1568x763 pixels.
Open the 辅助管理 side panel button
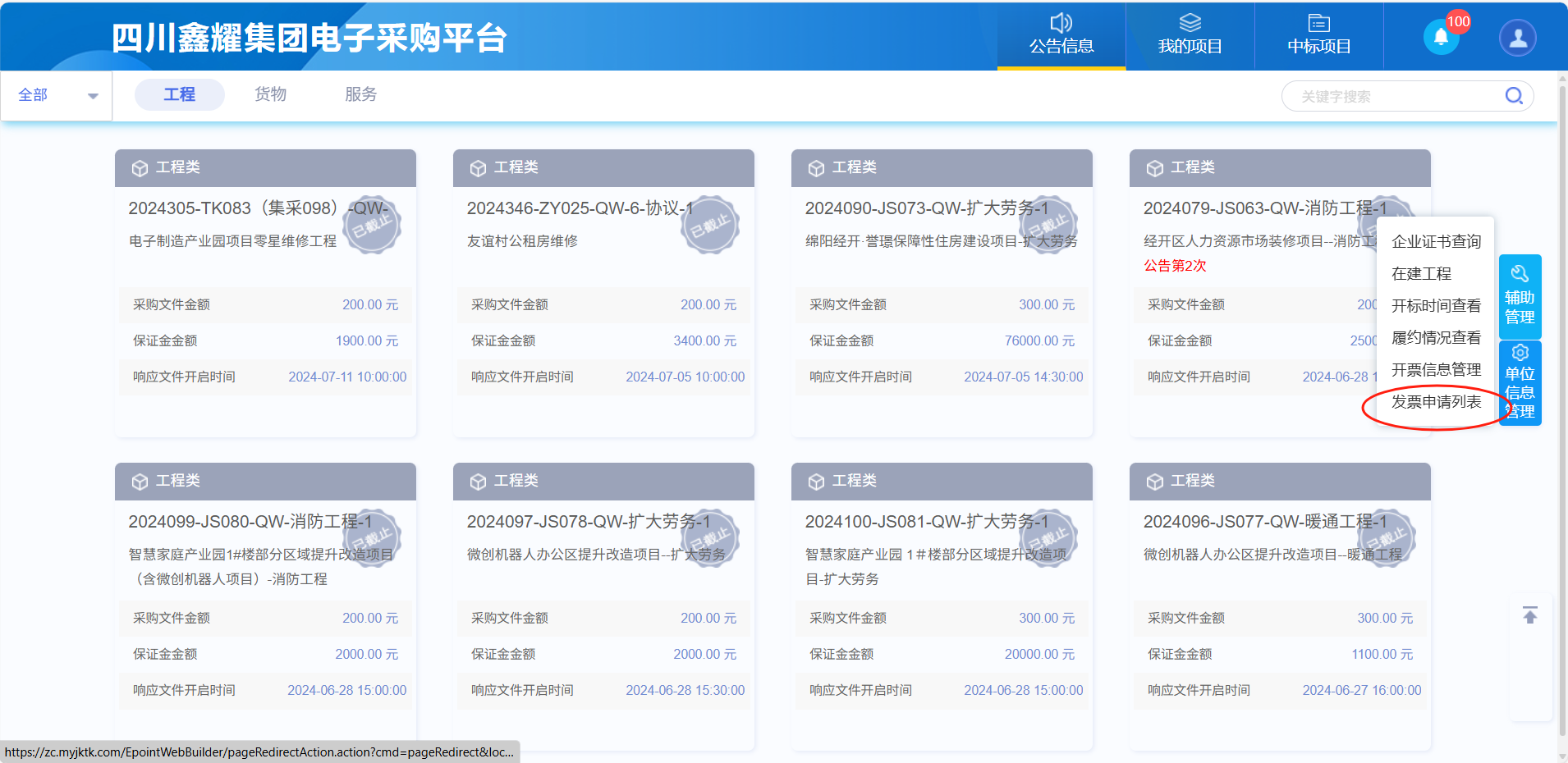coord(1520,297)
